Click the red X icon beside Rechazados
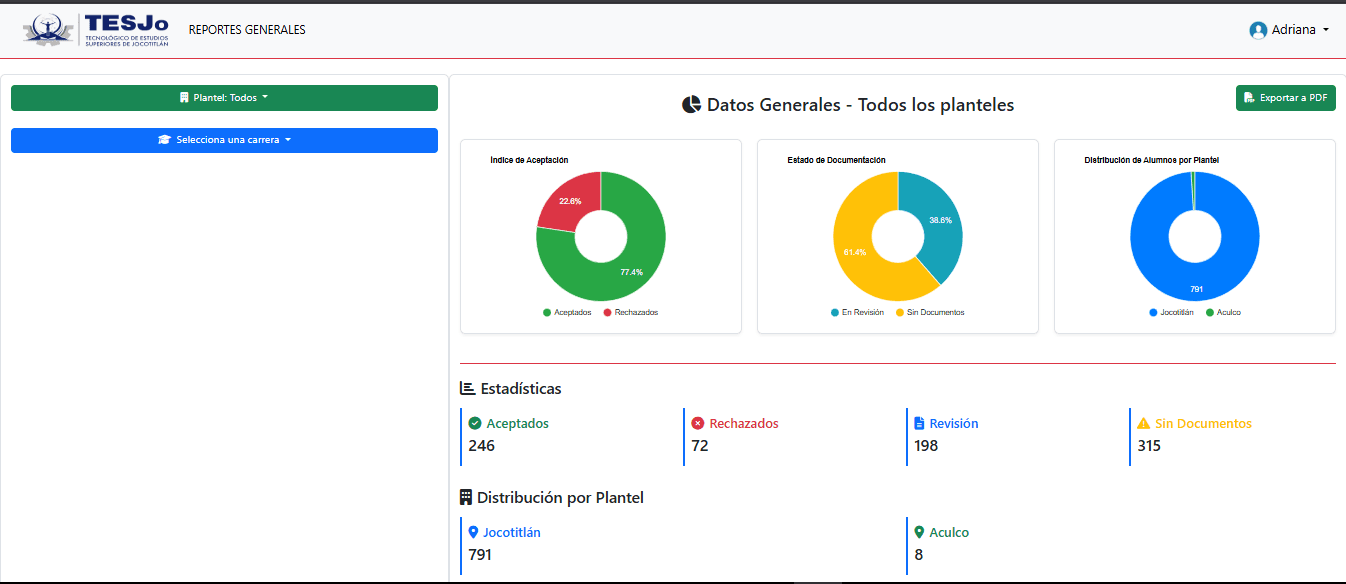The height and width of the screenshot is (584, 1346). pyautogui.click(x=698, y=423)
